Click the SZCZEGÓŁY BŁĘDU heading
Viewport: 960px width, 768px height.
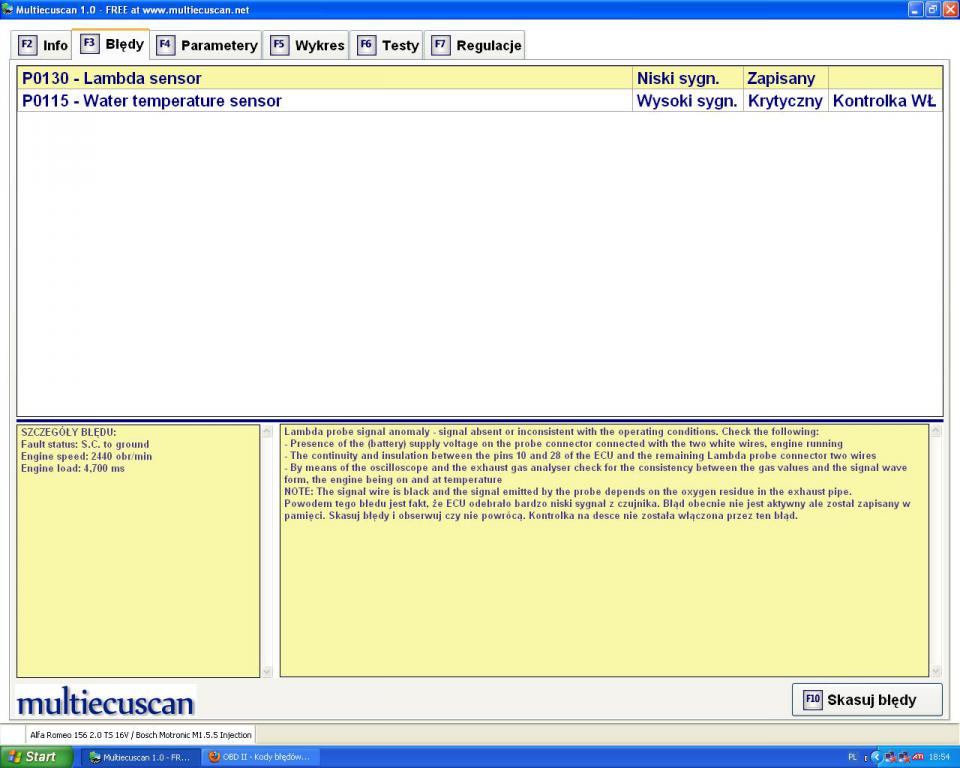coord(69,432)
